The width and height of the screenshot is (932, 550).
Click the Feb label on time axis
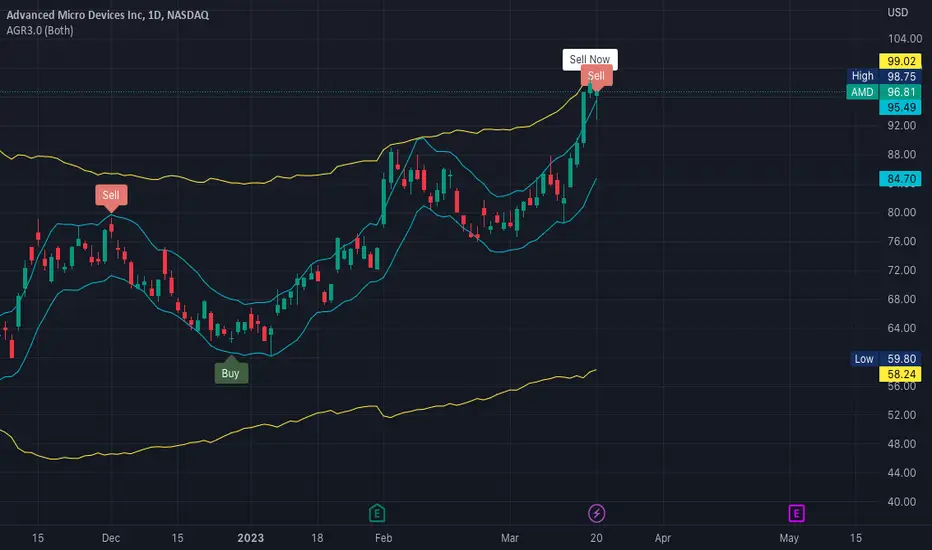point(383,538)
